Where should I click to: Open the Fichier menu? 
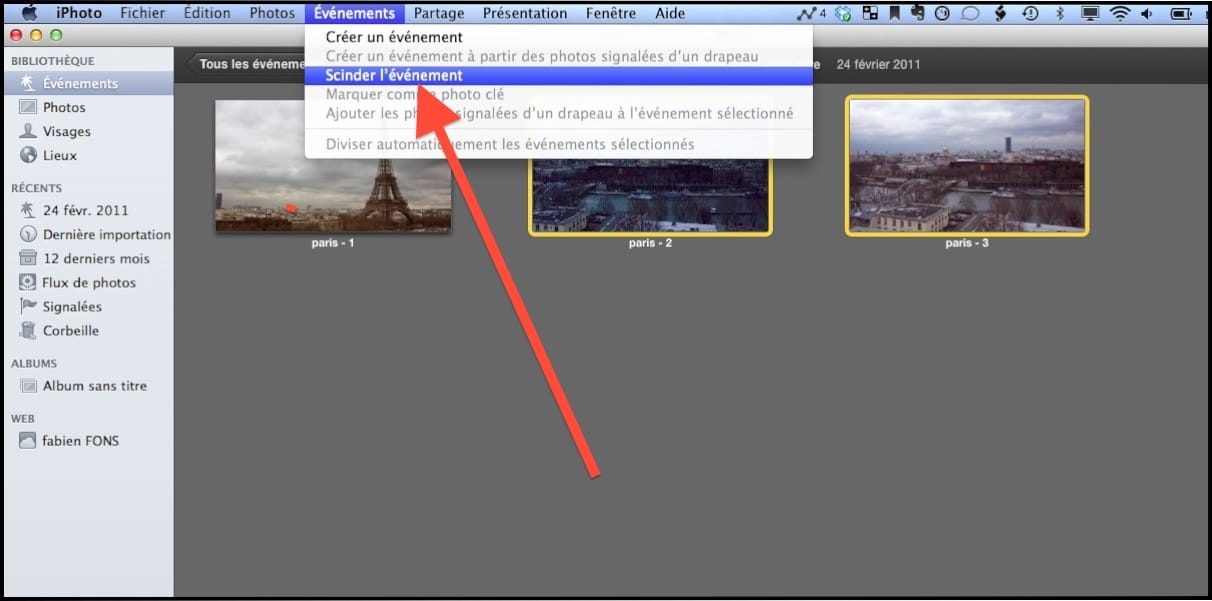(x=143, y=13)
